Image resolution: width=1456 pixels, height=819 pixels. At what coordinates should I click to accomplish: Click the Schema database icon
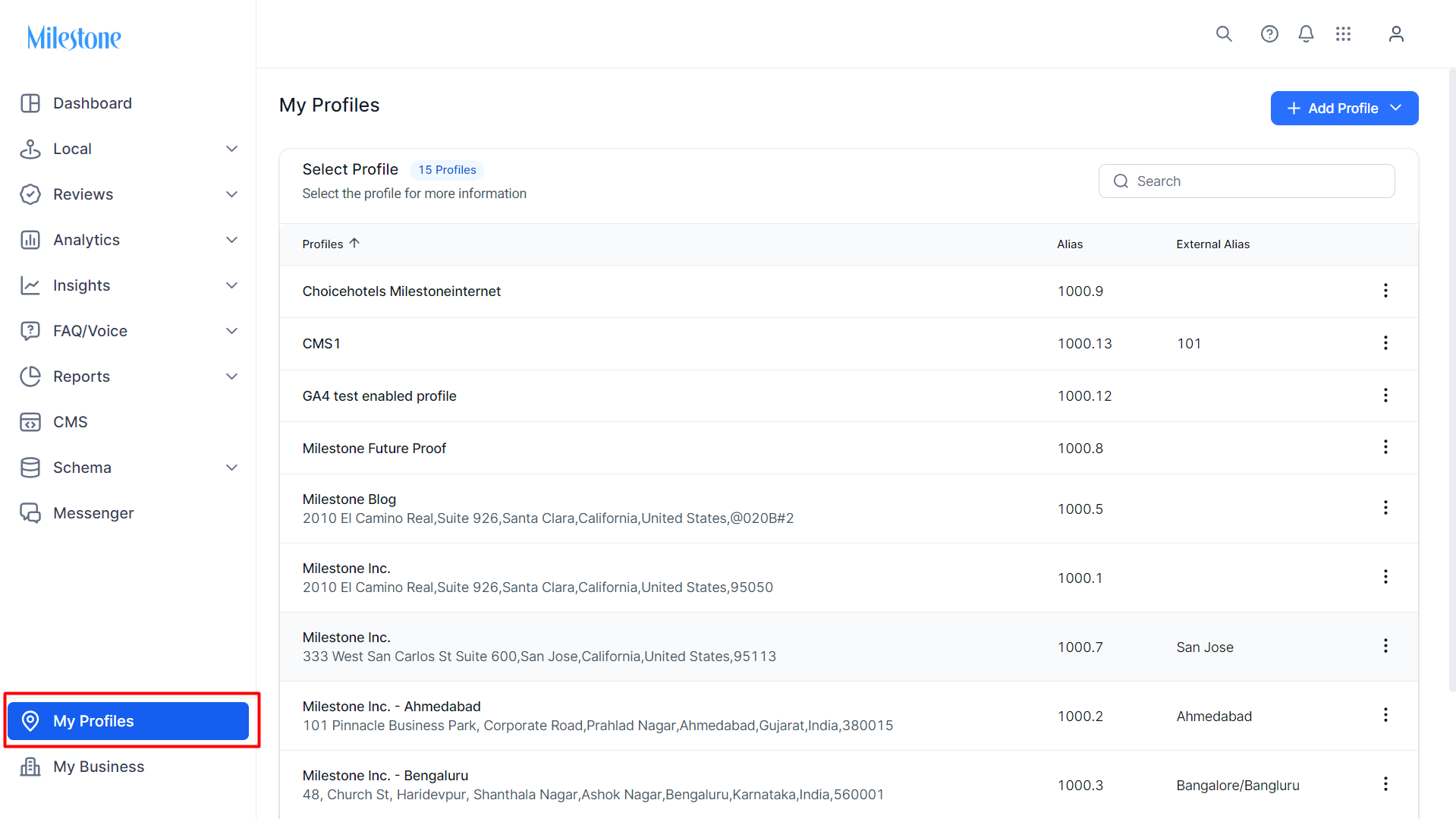(x=30, y=468)
